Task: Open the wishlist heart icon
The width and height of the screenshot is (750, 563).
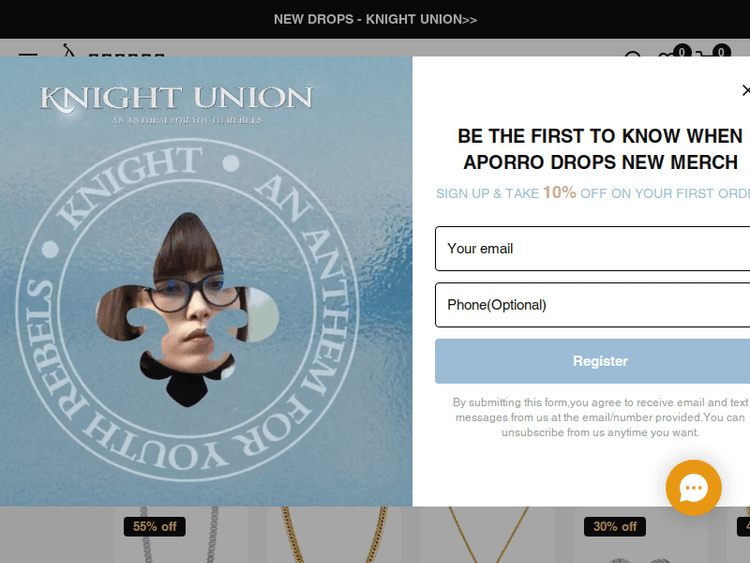Action: (x=667, y=54)
